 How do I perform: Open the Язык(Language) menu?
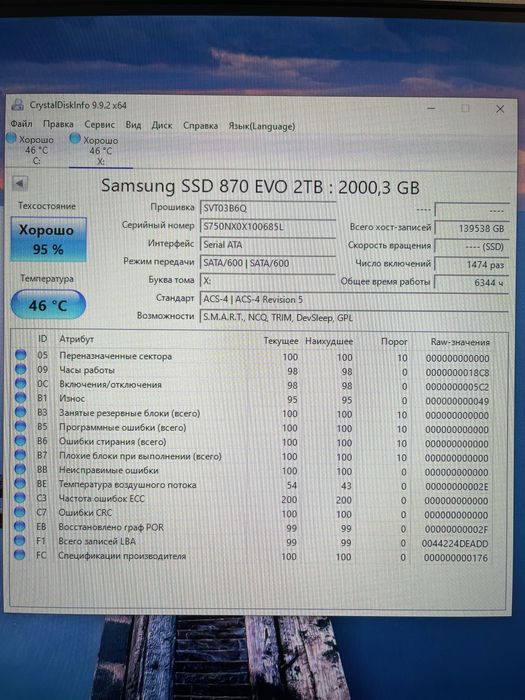point(262,126)
